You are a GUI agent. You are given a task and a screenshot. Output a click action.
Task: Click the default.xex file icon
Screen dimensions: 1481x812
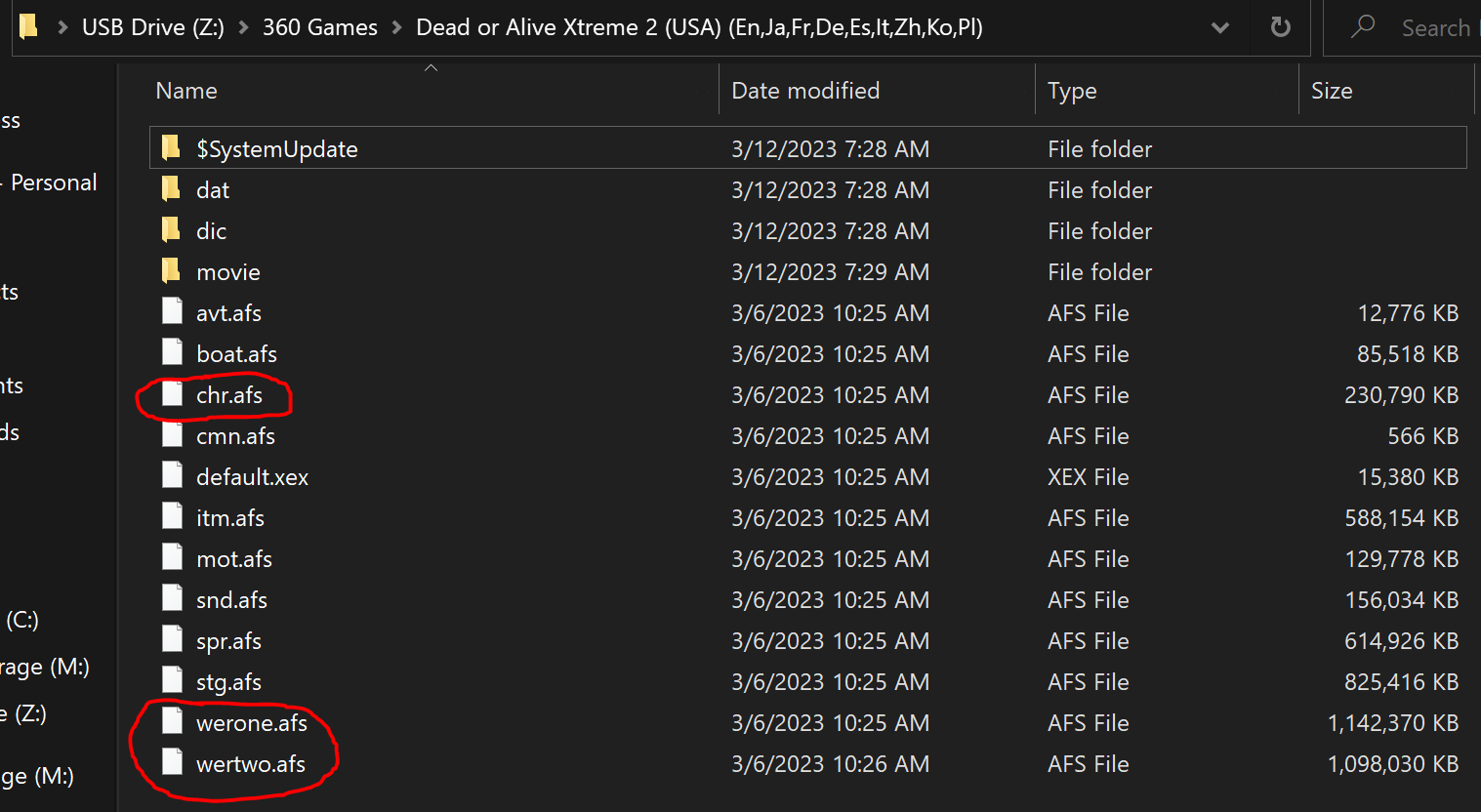coord(172,476)
